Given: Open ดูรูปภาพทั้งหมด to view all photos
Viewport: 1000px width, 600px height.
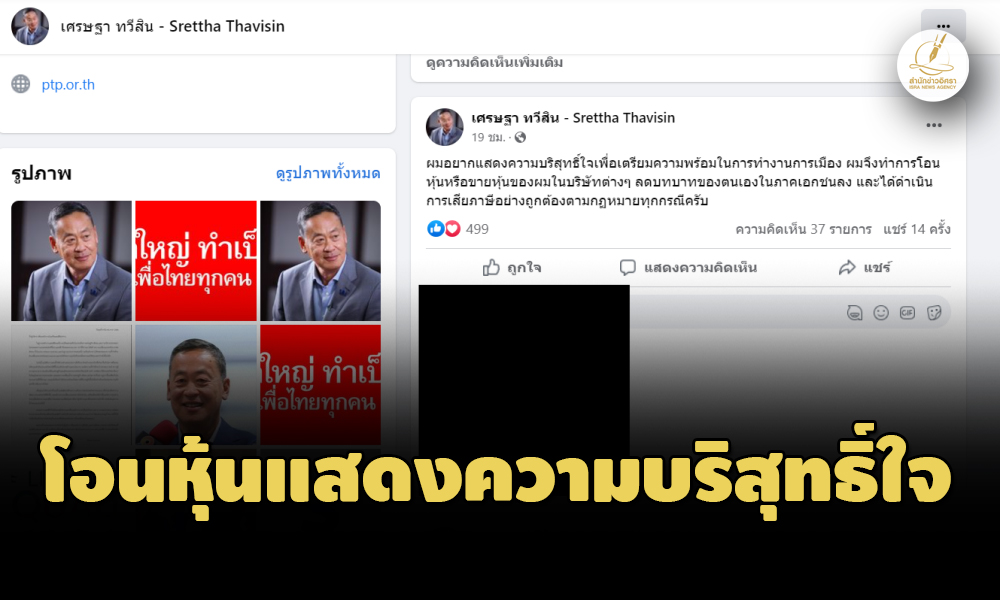Looking at the screenshot, I should tap(328, 173).
